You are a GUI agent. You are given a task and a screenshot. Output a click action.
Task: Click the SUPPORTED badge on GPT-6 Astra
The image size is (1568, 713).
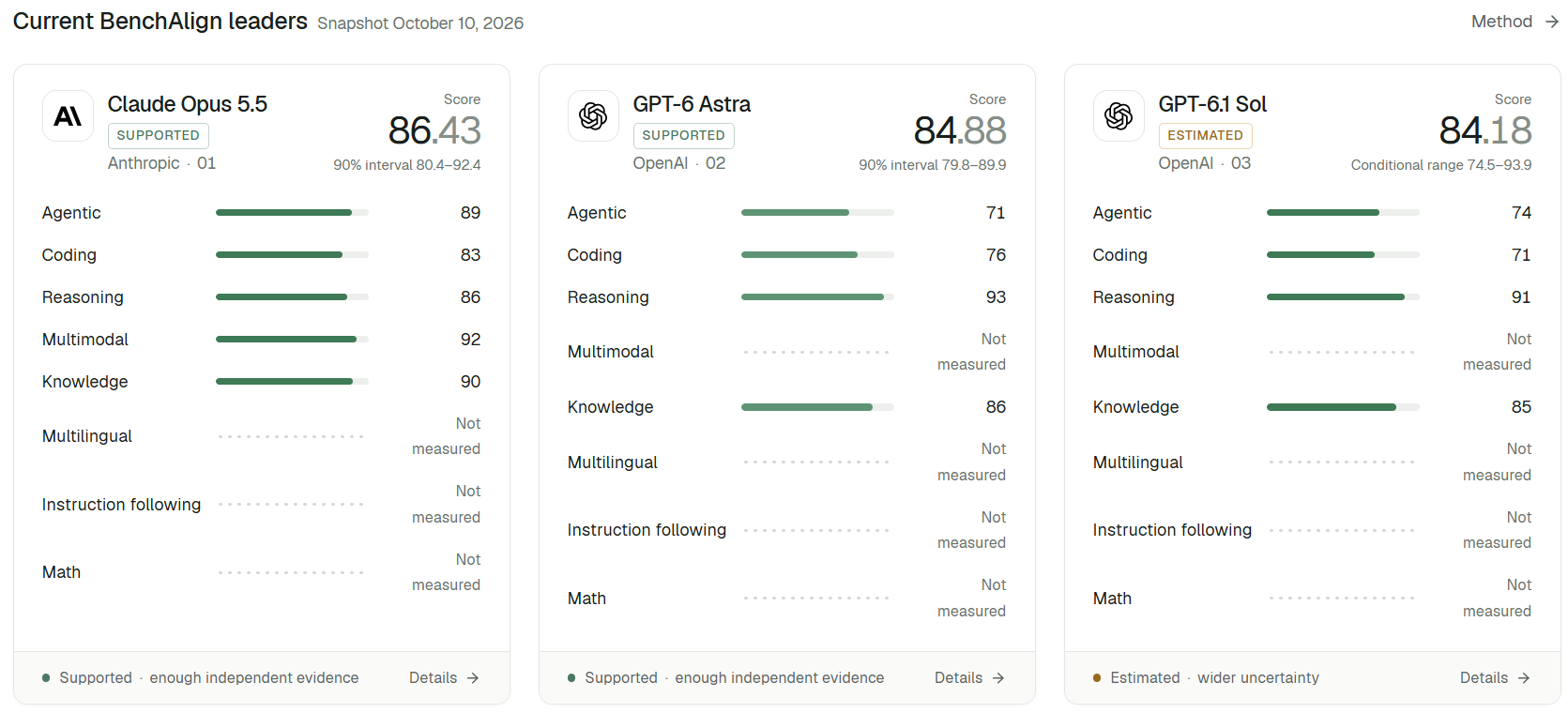[684, 135]
